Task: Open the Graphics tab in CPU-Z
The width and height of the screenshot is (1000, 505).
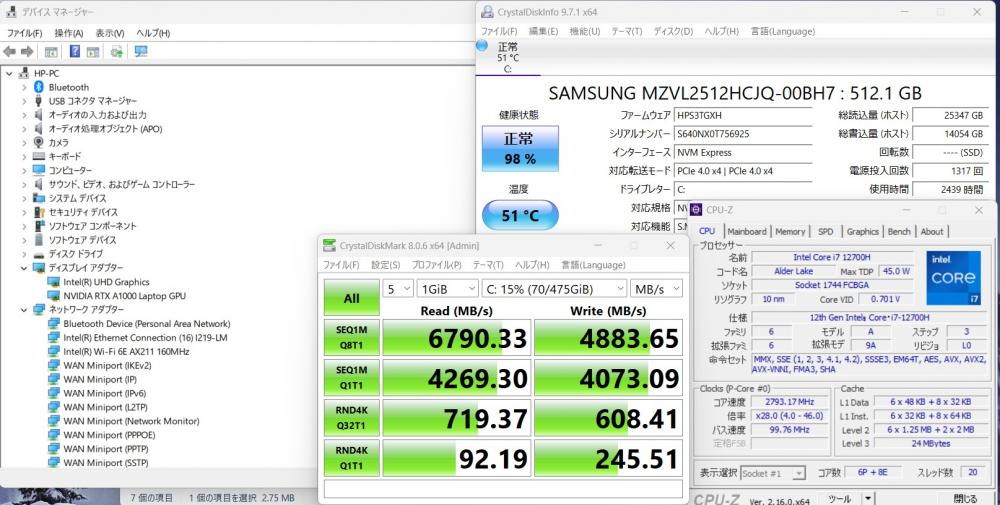Action: click(862, 232)
